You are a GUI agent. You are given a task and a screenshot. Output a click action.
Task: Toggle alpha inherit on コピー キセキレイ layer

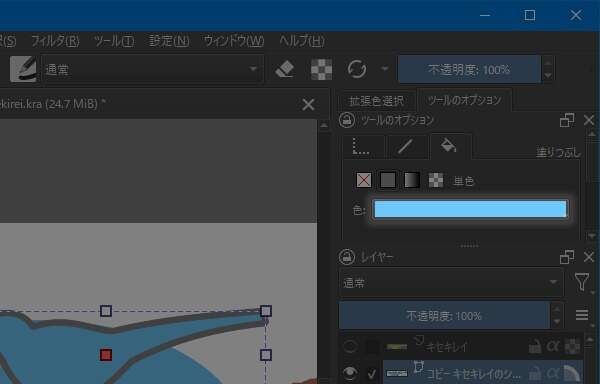553,373
